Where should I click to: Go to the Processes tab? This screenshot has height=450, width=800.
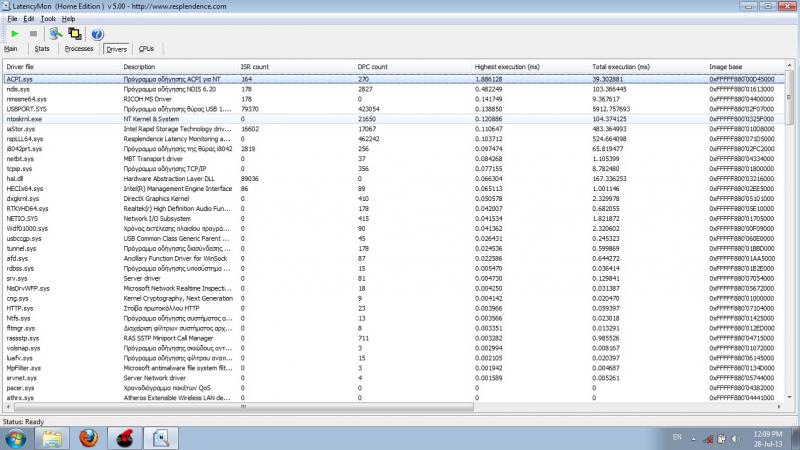pyautogui.click(x=78, y=48)
